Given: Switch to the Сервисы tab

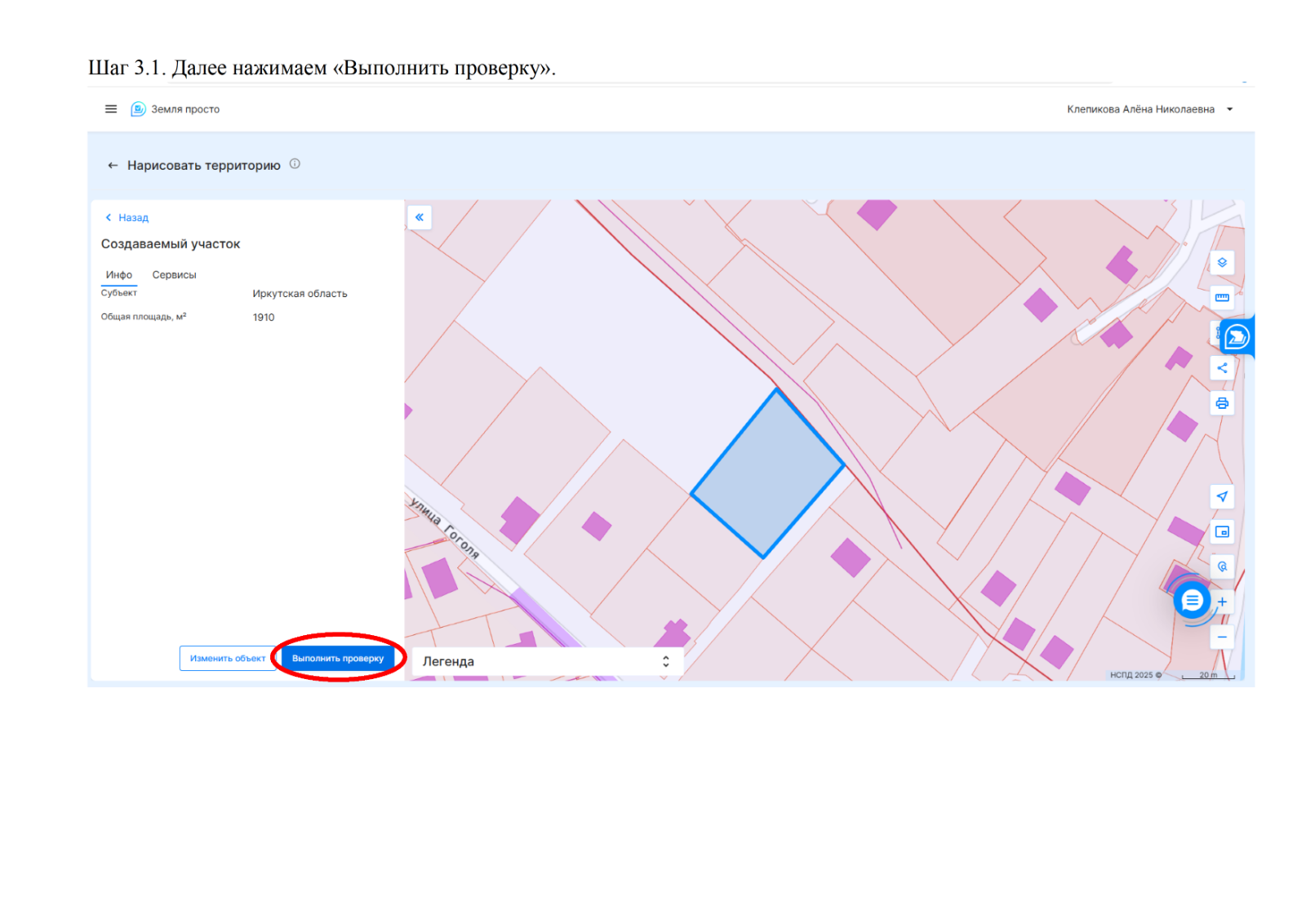Looking at the screenshot, I should point(174,275).
